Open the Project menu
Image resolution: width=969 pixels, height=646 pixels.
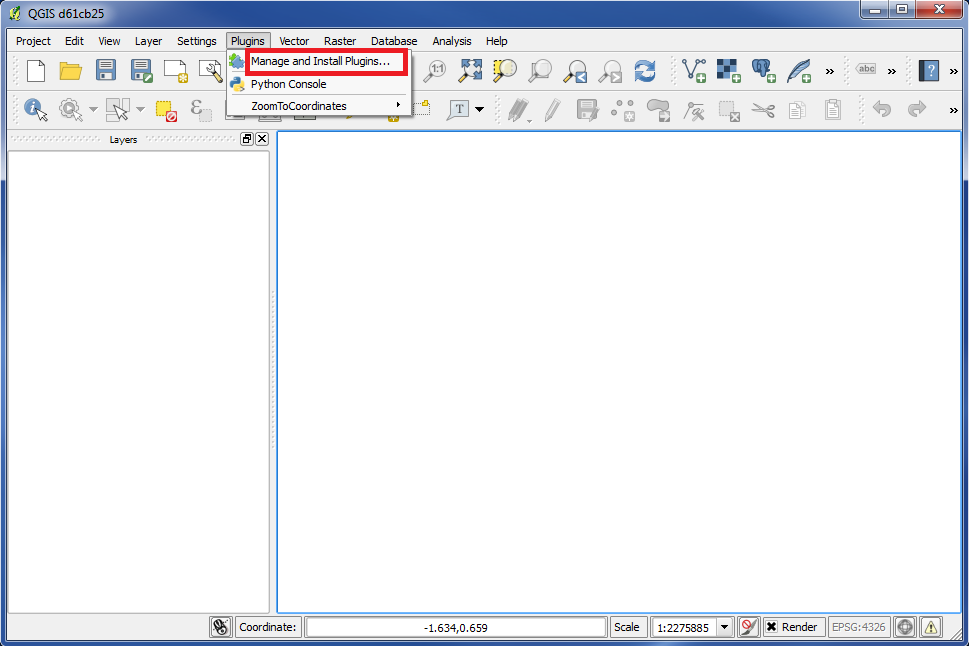[33, 41]
